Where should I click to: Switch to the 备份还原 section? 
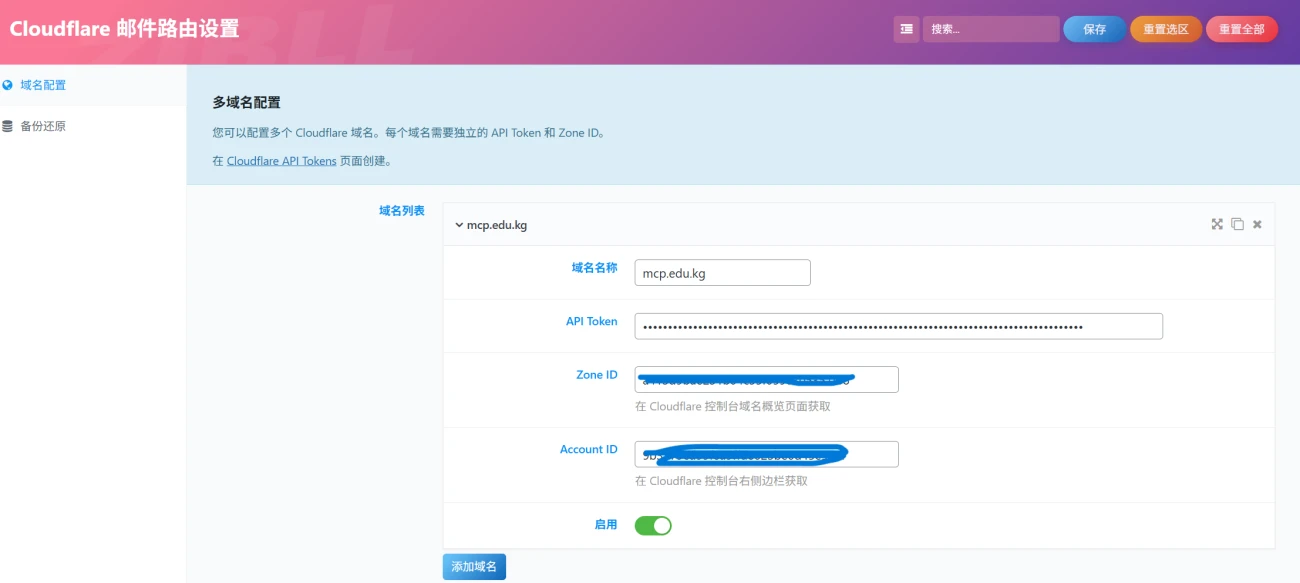[43, 126]
